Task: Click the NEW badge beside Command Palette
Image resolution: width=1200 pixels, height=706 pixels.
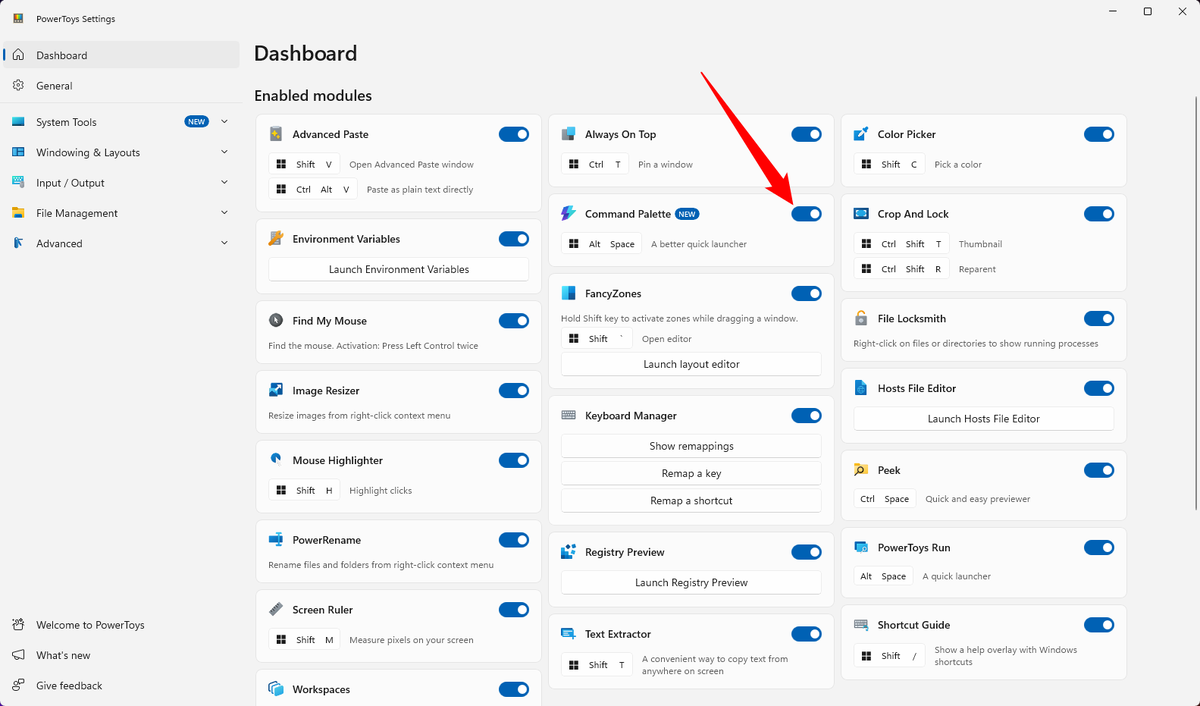Action: (687, 214)
